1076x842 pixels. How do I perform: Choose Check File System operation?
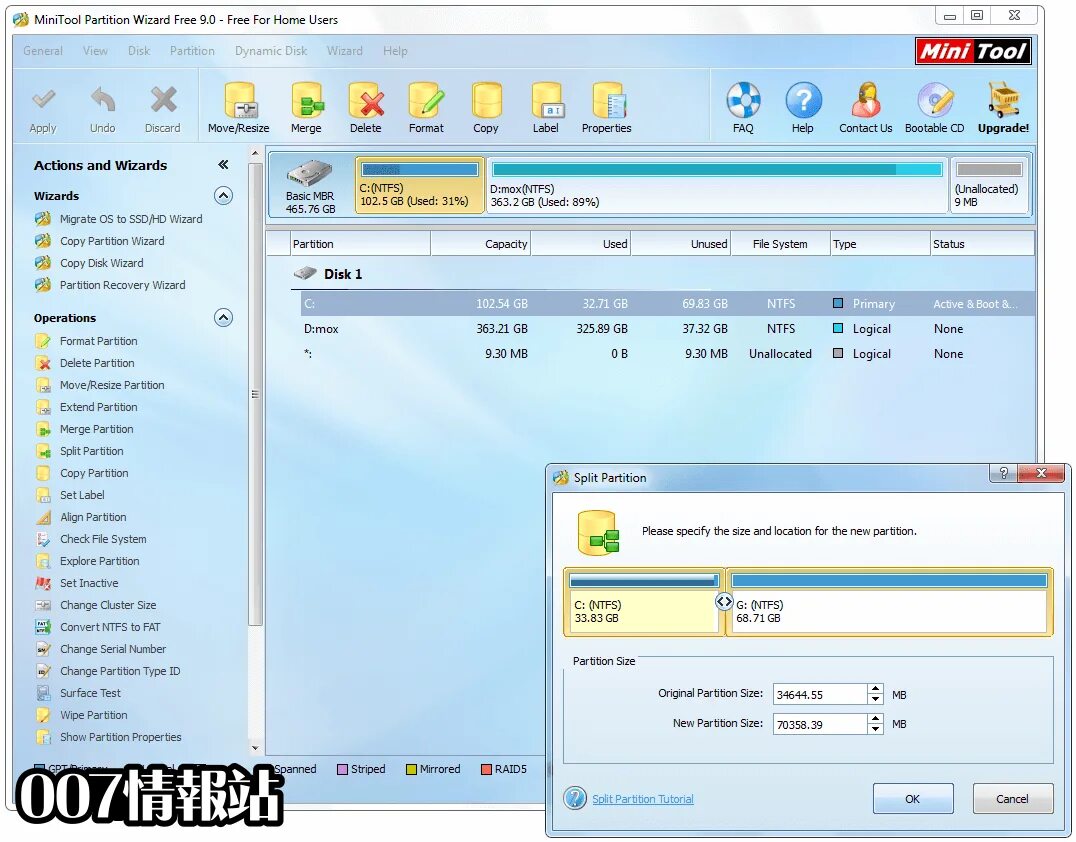103,539
